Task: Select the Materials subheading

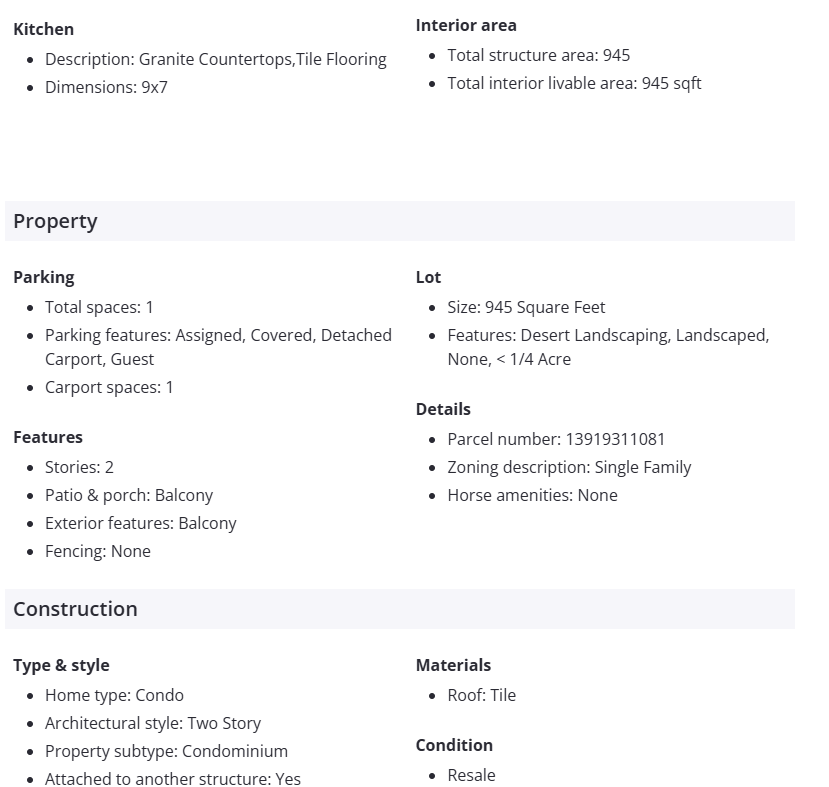Action: (x=453, y=665)
